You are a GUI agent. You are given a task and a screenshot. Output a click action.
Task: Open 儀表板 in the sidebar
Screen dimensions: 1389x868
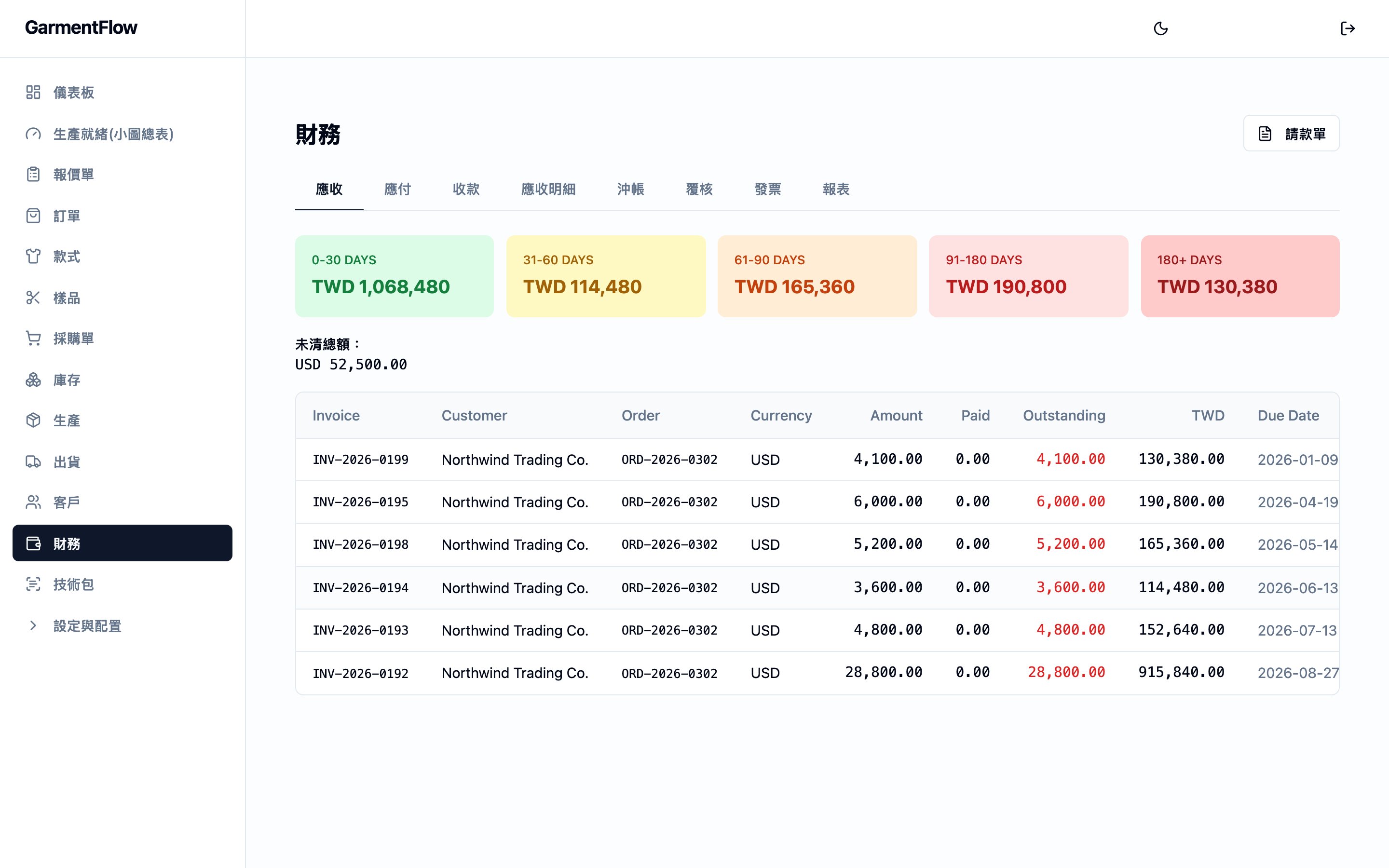tap(122, 93)
